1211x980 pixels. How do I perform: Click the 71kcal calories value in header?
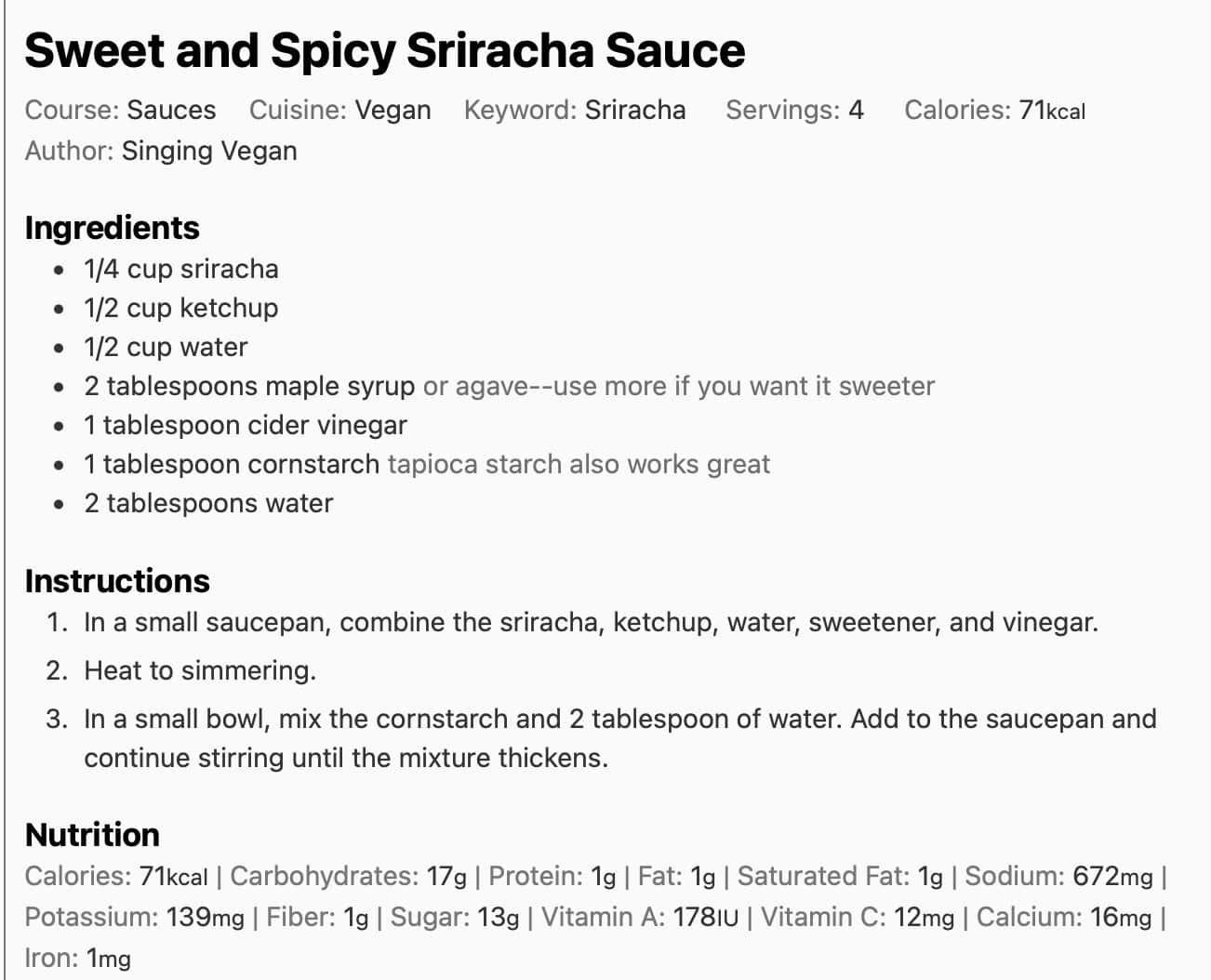1051,110
